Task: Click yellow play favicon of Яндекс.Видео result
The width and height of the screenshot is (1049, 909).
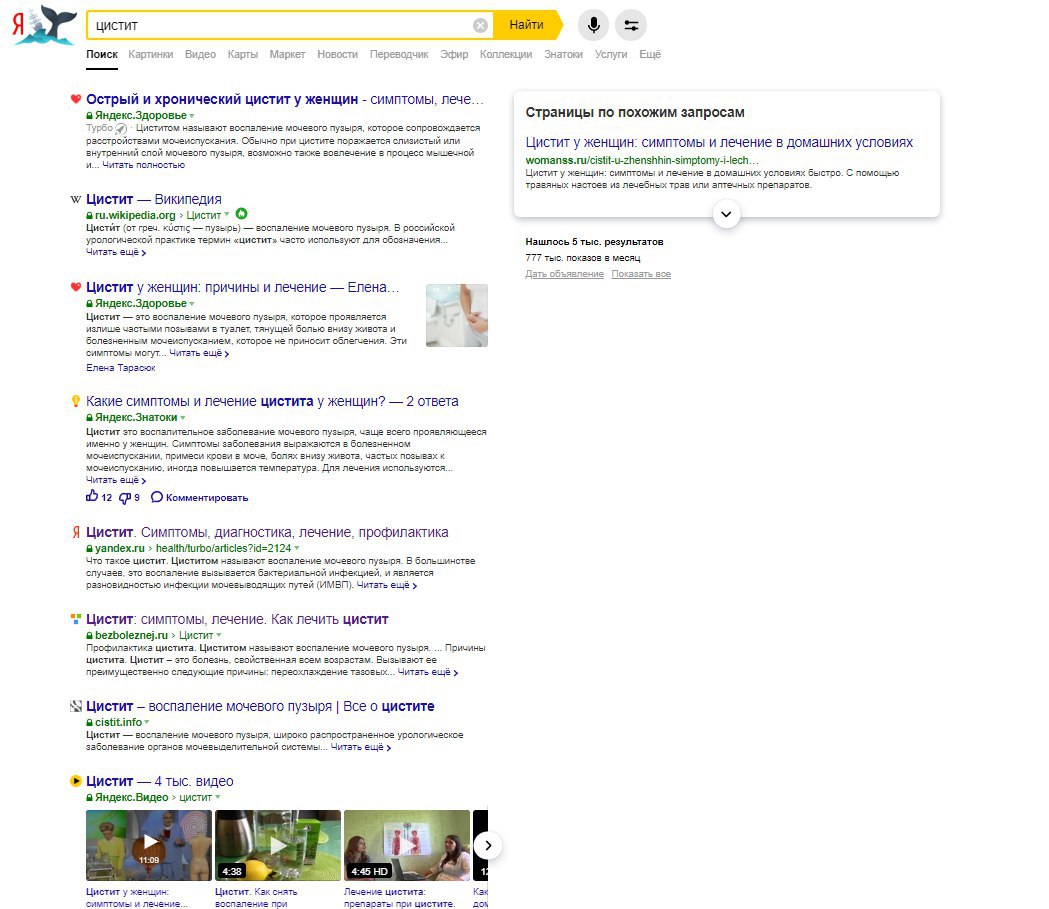Action: (76, 781)
